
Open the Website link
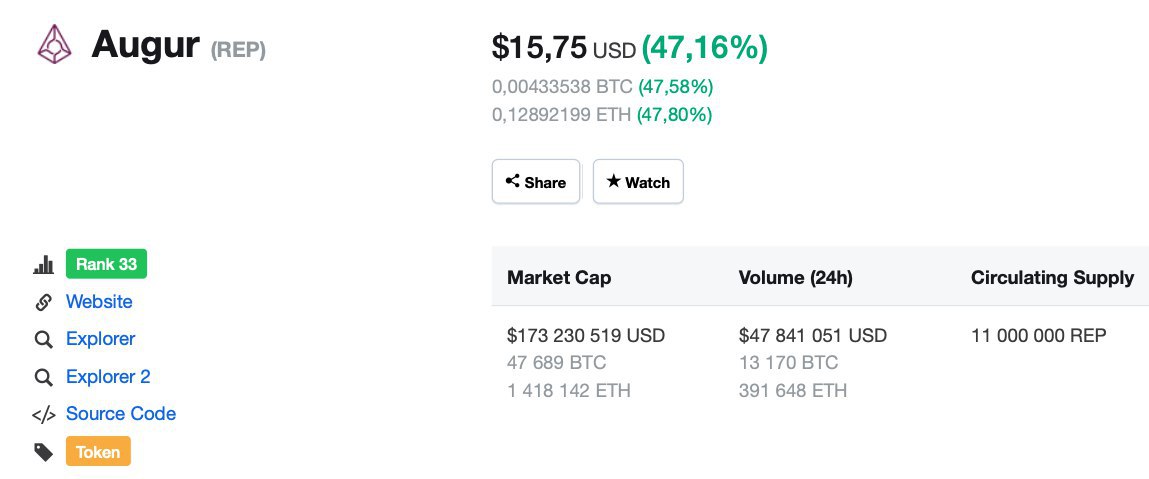tap(99, 302)
